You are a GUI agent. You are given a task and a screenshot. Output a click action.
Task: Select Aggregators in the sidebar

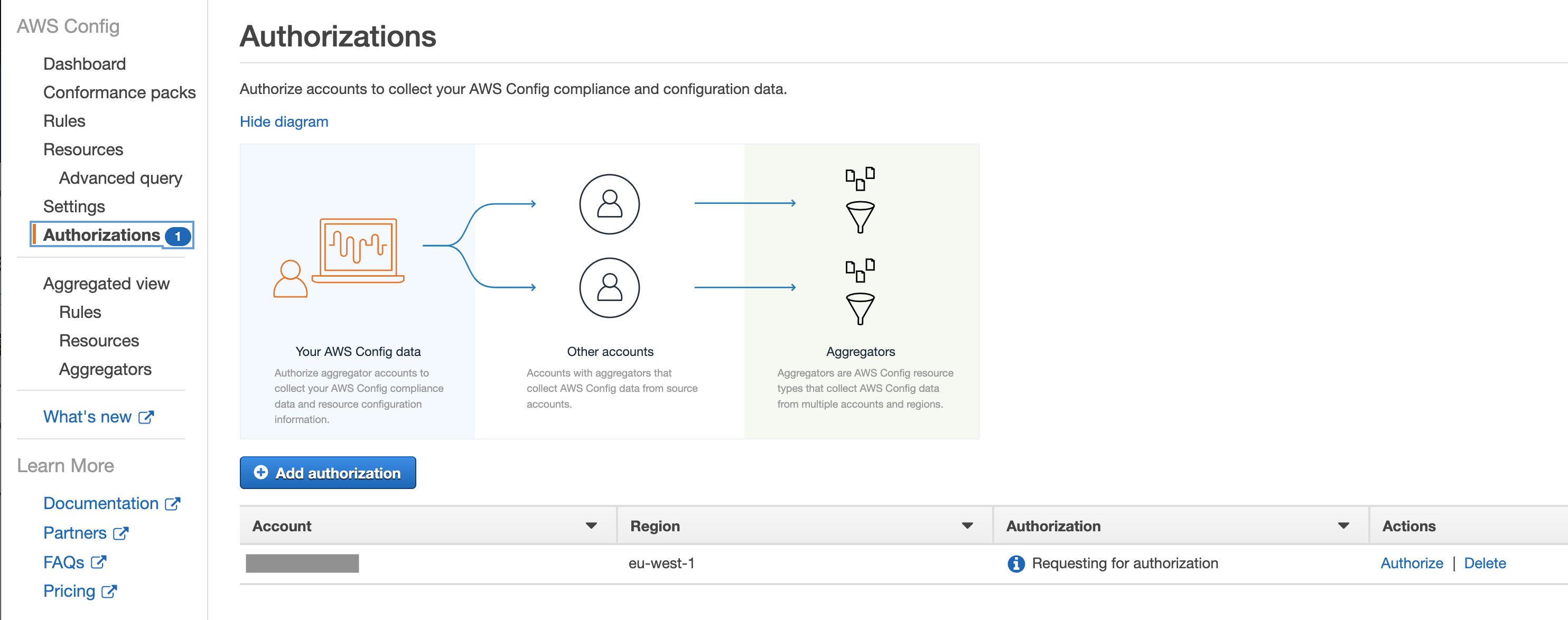pos(105,369)
